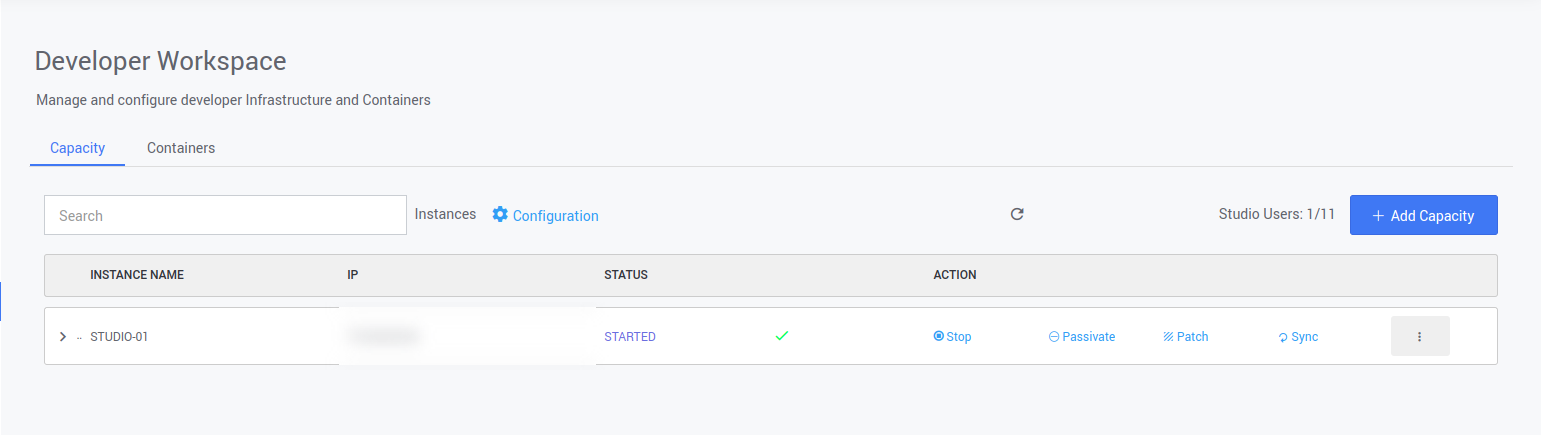
Task: Refresh the instances list
Action: click(1017, 214)
